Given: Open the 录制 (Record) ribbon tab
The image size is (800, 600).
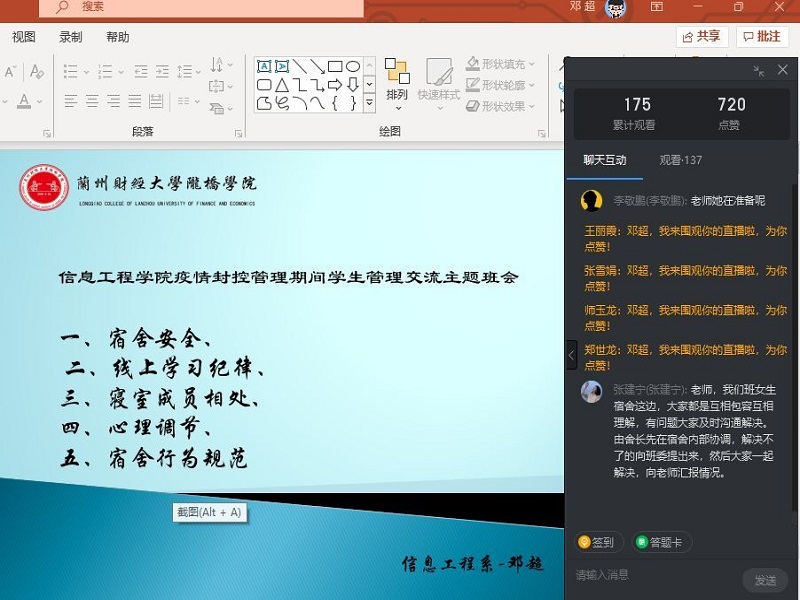Looking at the screenshot, I should click(71, 37).
